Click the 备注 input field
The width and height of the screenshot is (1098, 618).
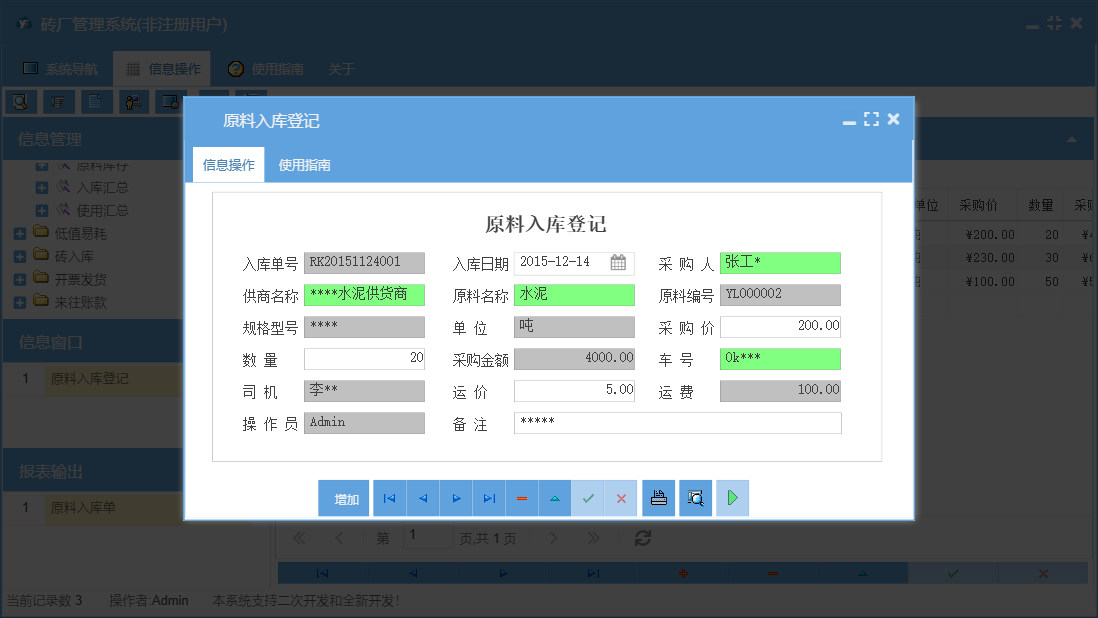pyautogui.click(x=677, y=423)
